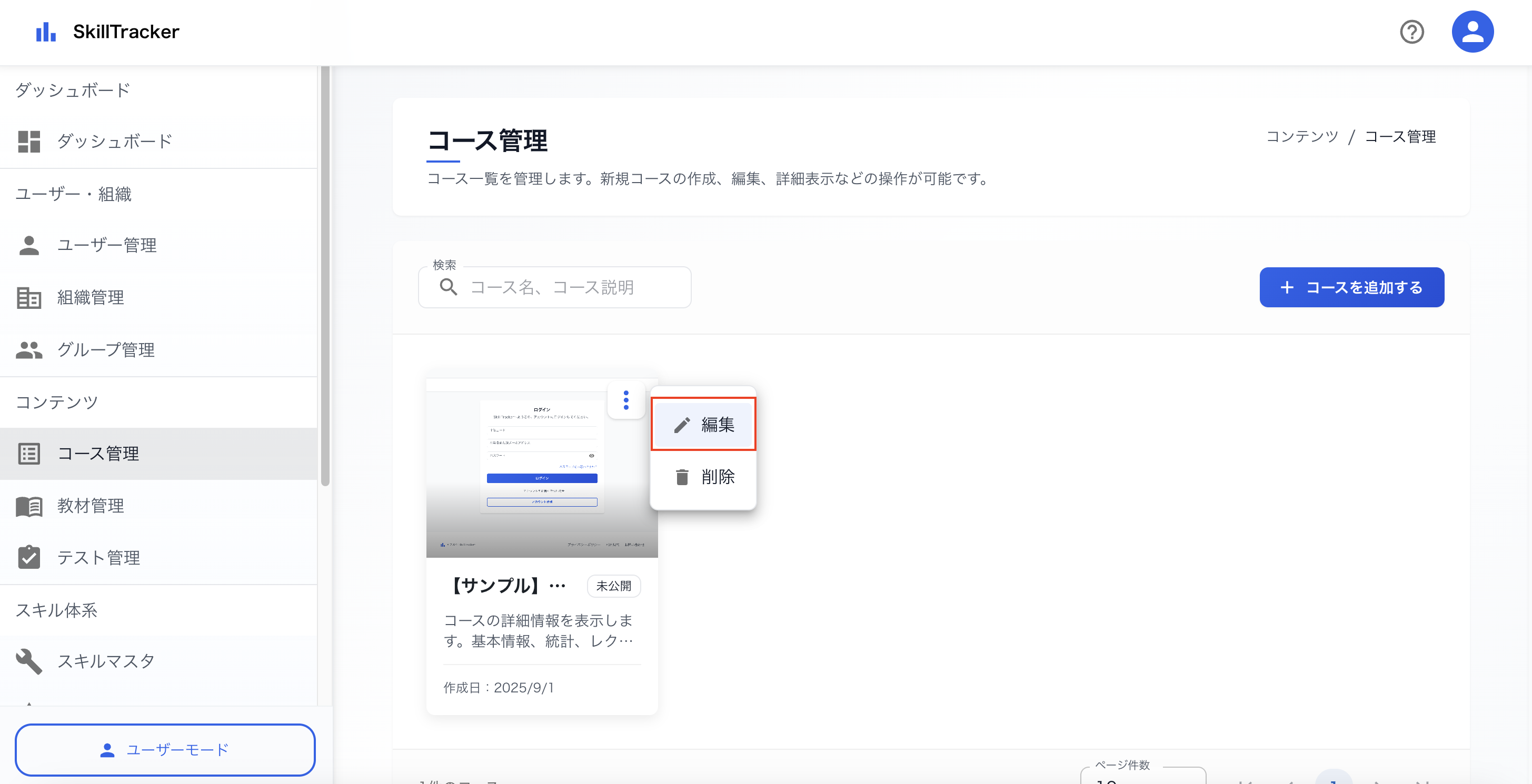Toggle the 未公開 status chip on the course
Viewport: 1532px width, 784px height.
point(613,586)
